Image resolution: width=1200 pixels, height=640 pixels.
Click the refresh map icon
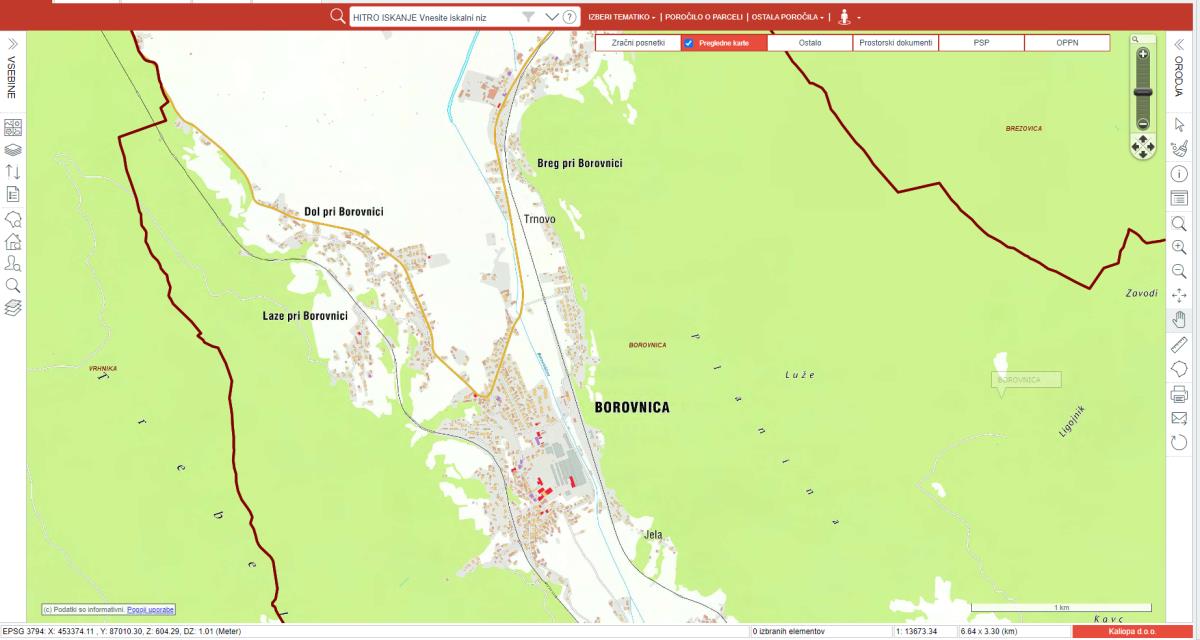click(1179, 442)
